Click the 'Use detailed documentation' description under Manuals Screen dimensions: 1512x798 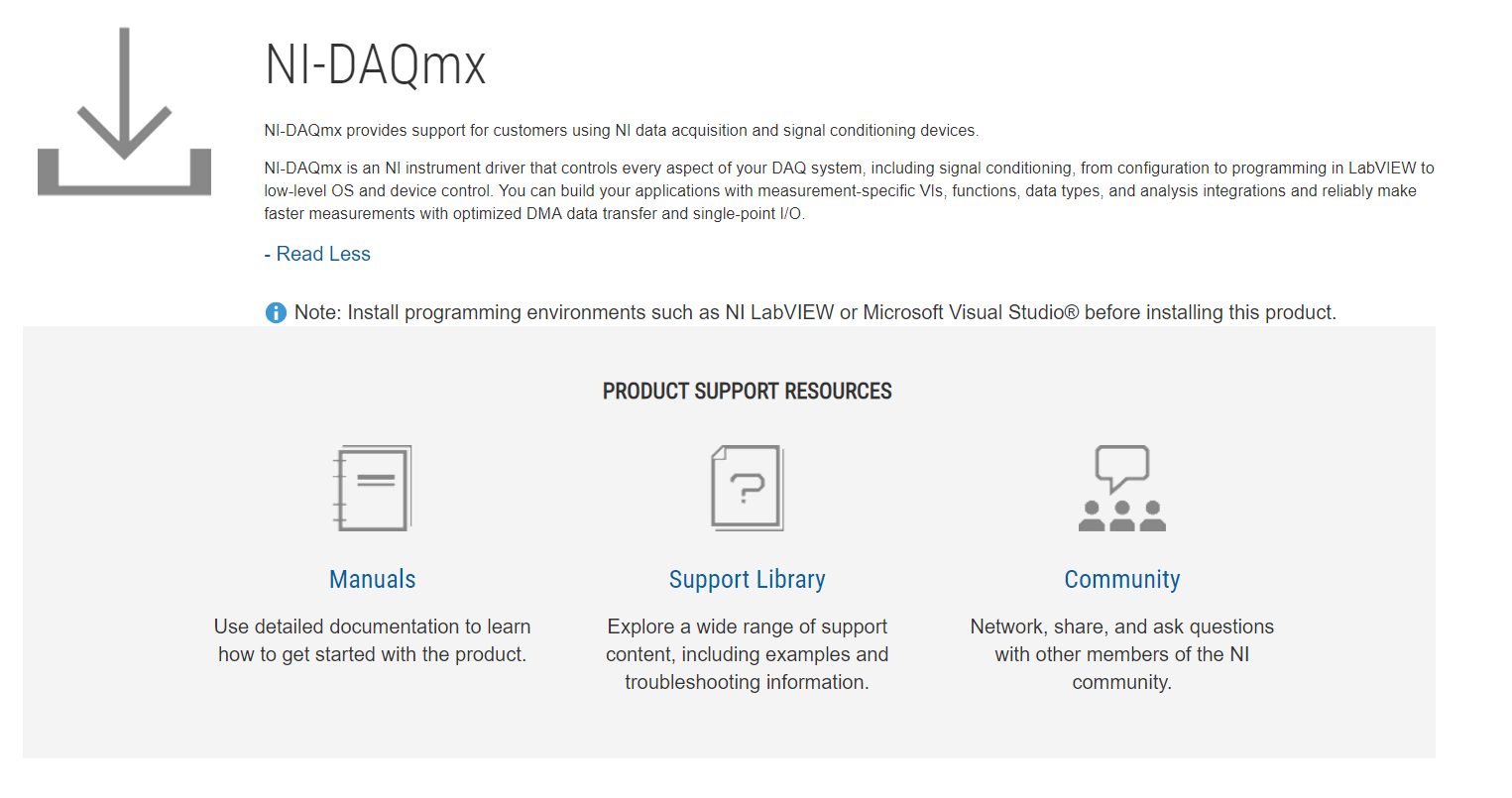(373, 640)
